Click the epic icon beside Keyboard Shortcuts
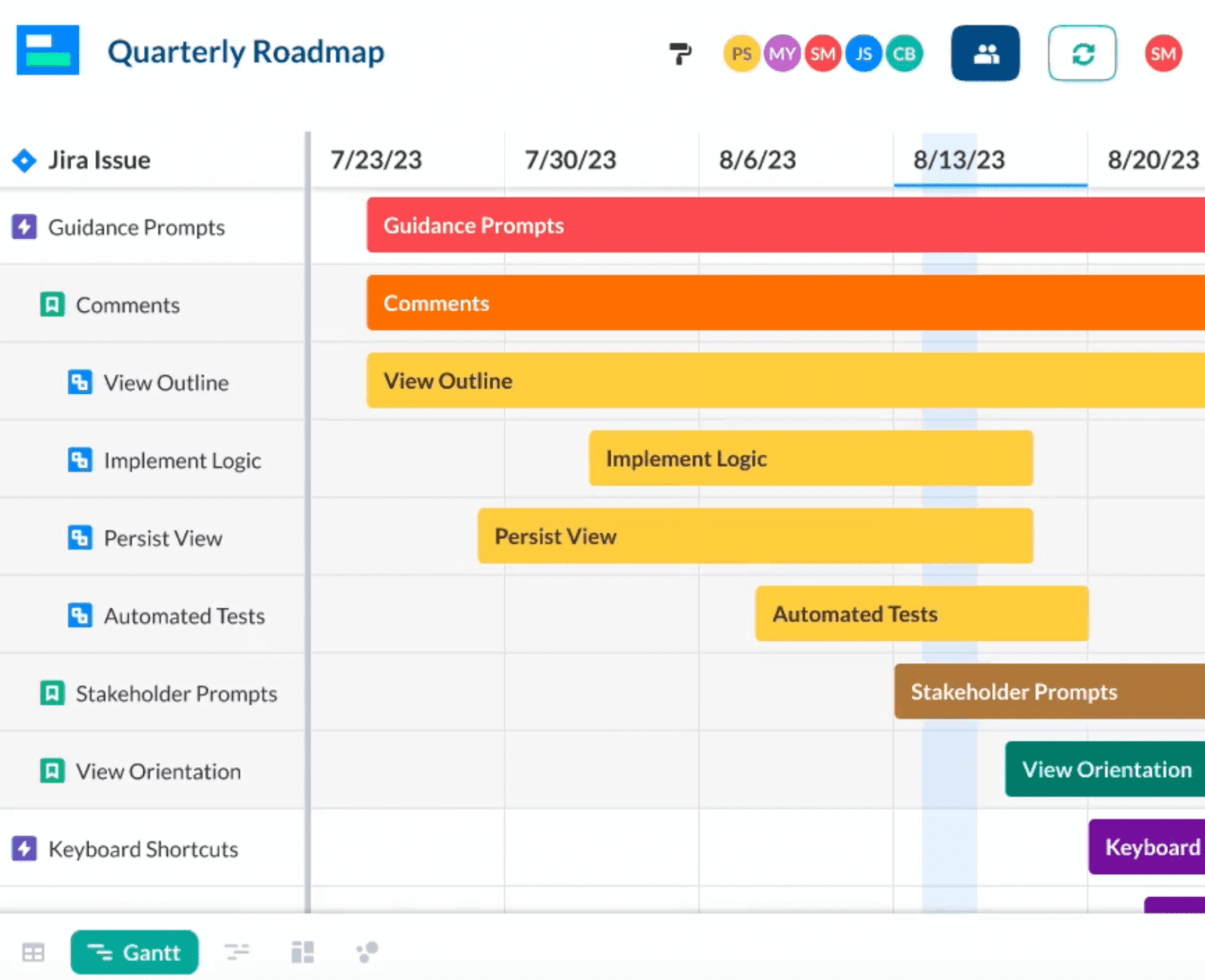The width and height of the screenshot is (1205, 980). point(23,849)
